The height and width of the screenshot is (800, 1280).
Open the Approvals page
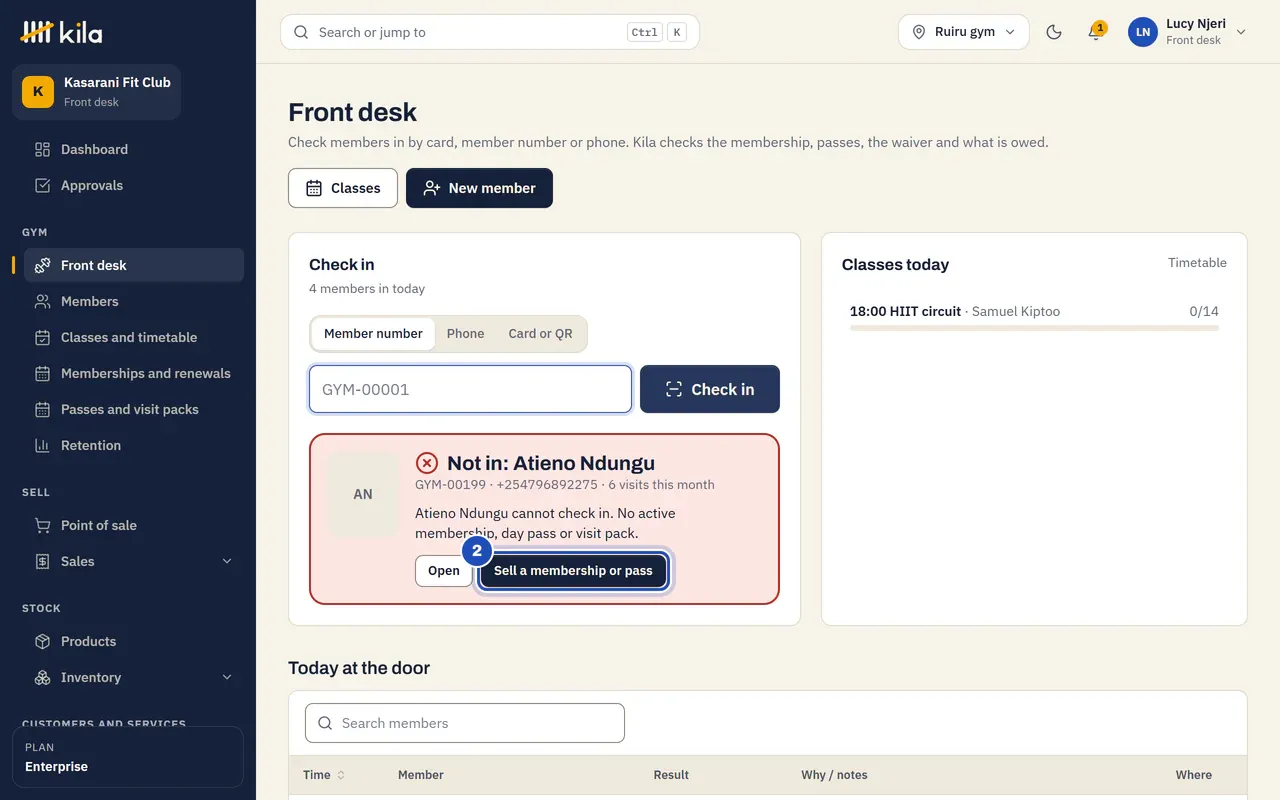tap(134, 185)
